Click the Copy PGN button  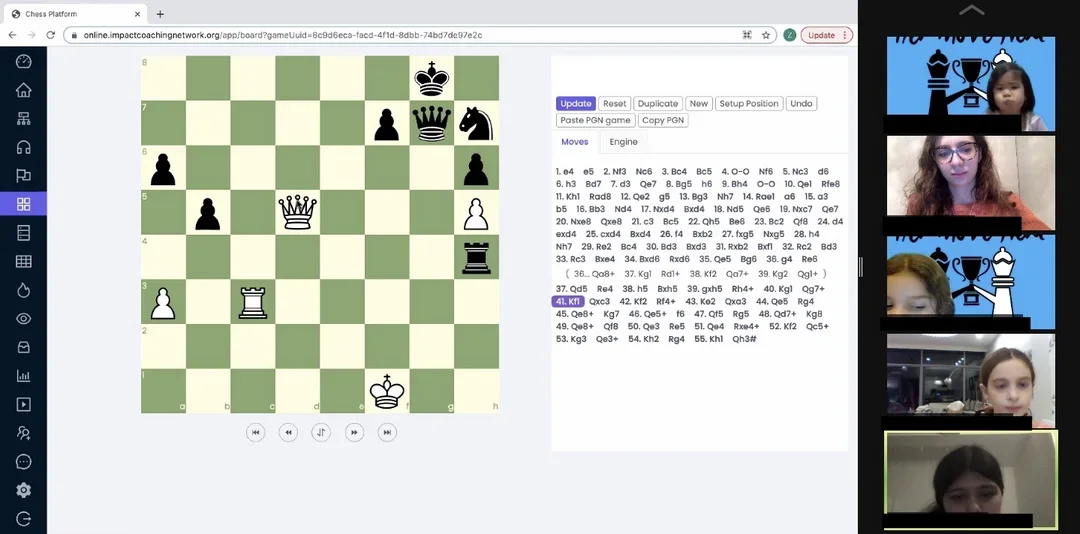[x=662, y=120]
